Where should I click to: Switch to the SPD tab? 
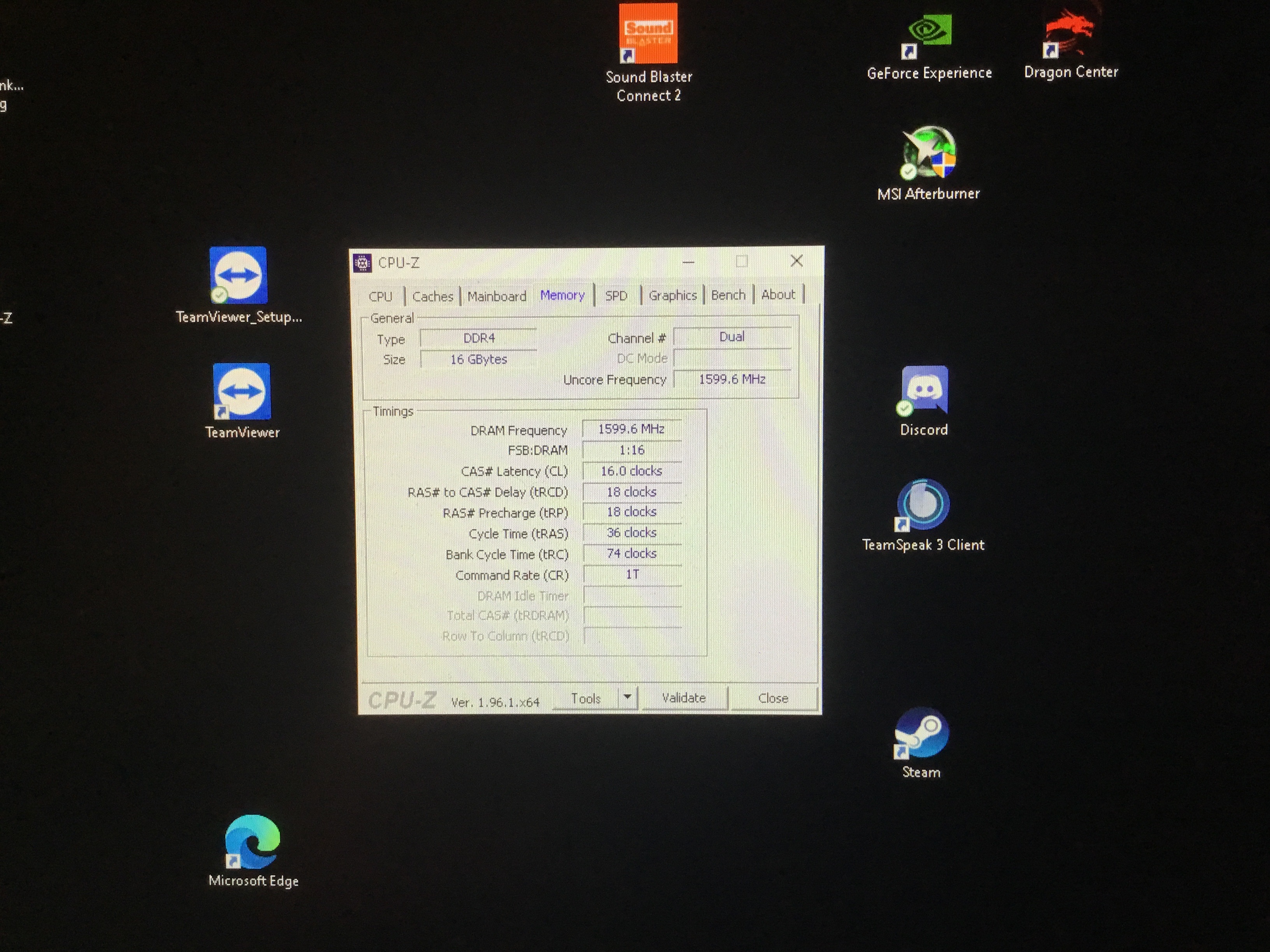point(616,296)
